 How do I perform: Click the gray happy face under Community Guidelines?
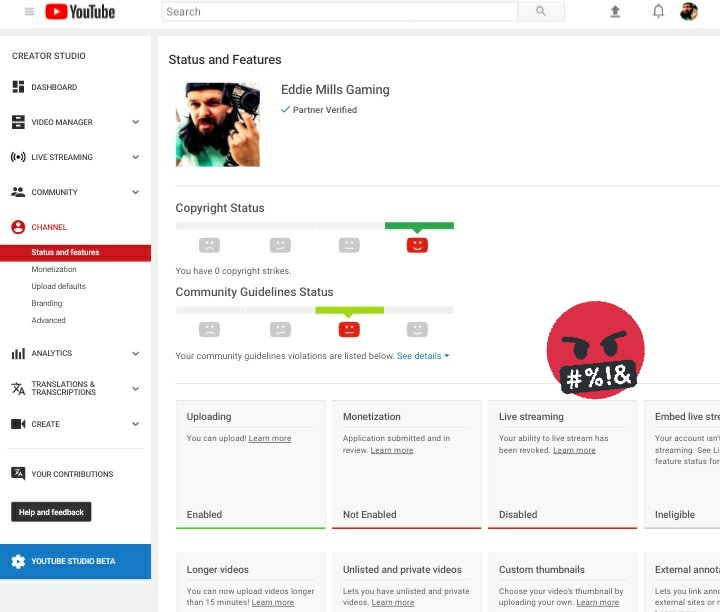click(417, 329)
